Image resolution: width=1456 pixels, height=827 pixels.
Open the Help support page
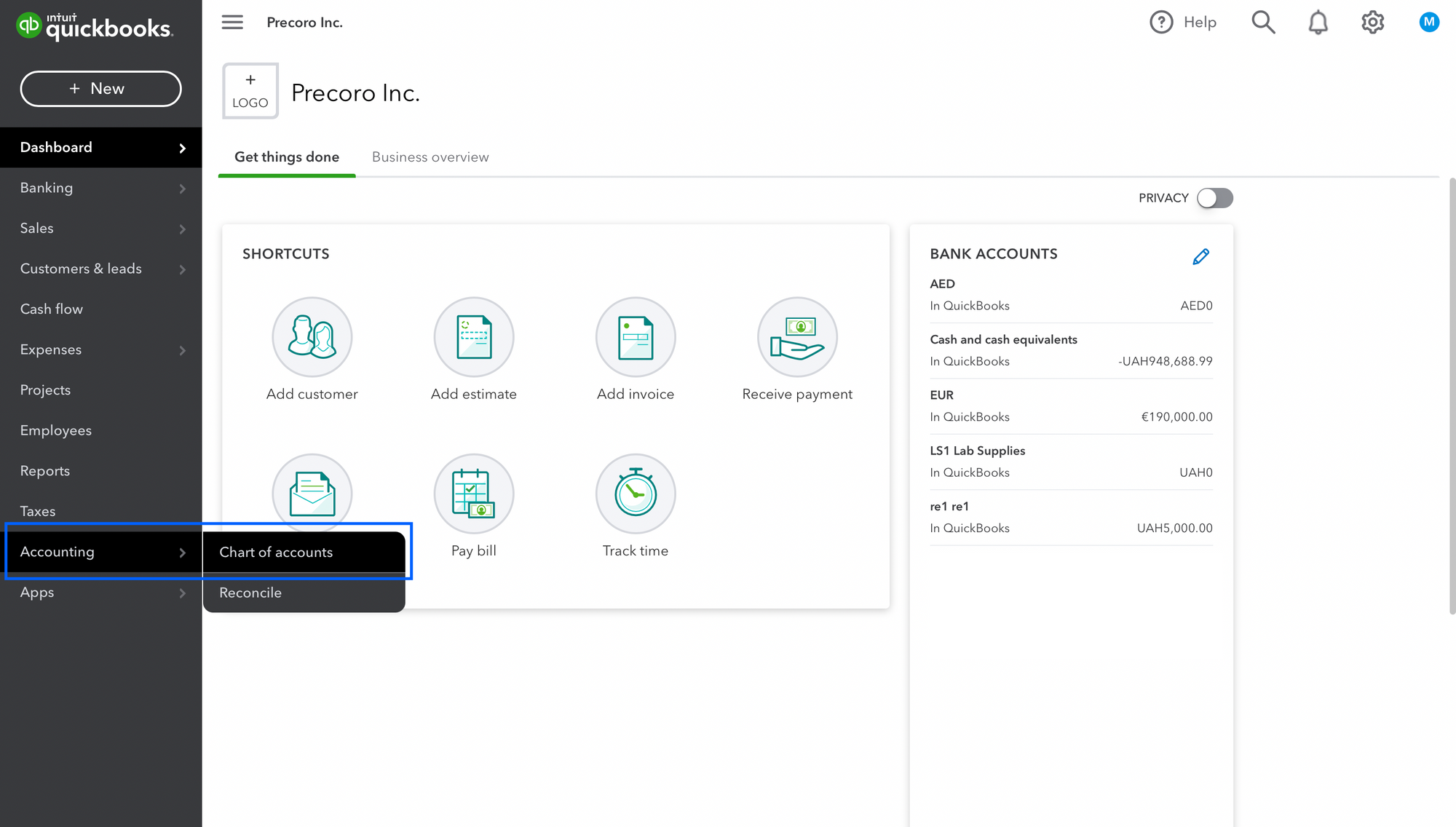(1183, 22)
